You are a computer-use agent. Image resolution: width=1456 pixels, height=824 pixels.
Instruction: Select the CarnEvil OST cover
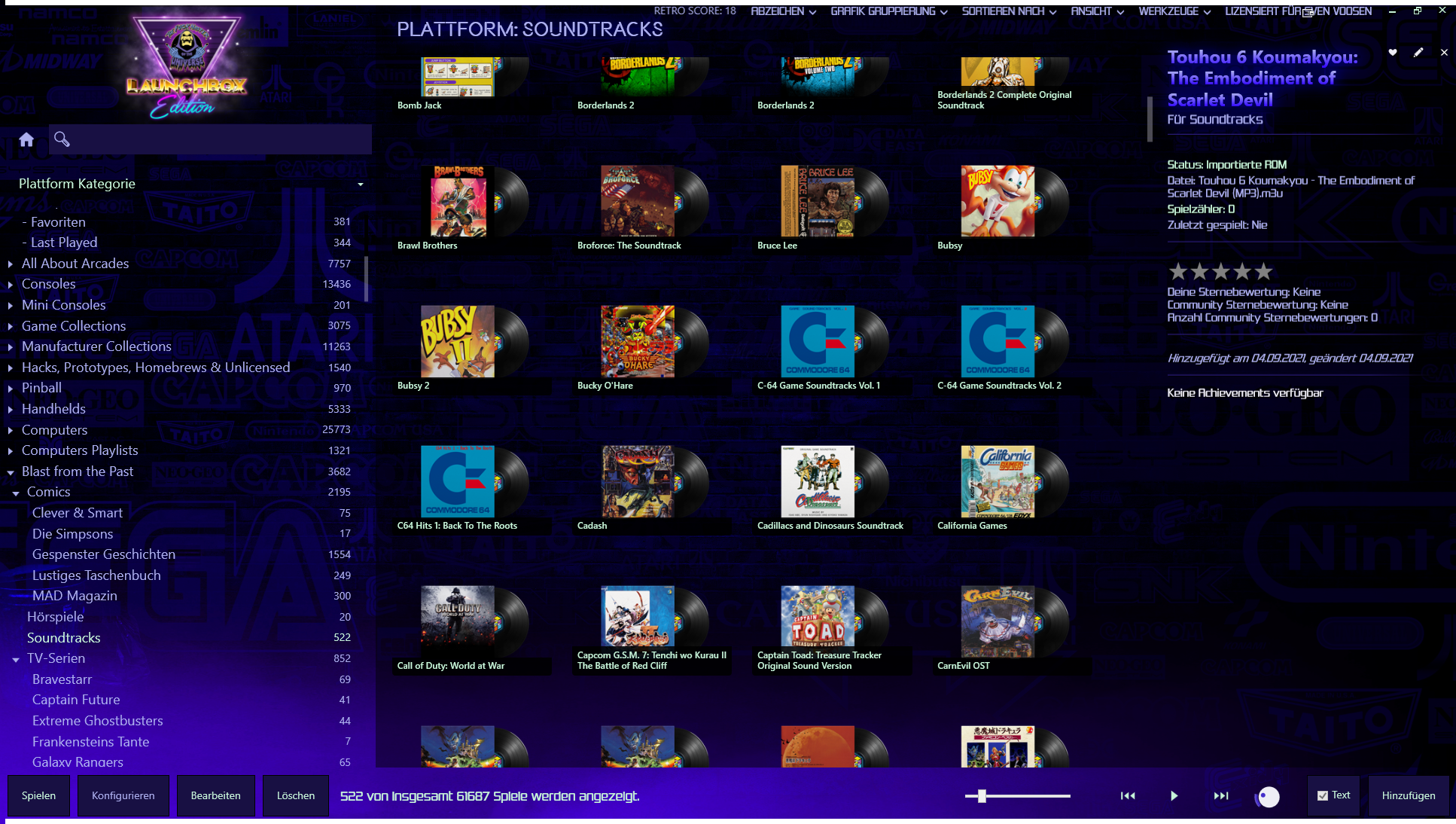tap(998, 621)
